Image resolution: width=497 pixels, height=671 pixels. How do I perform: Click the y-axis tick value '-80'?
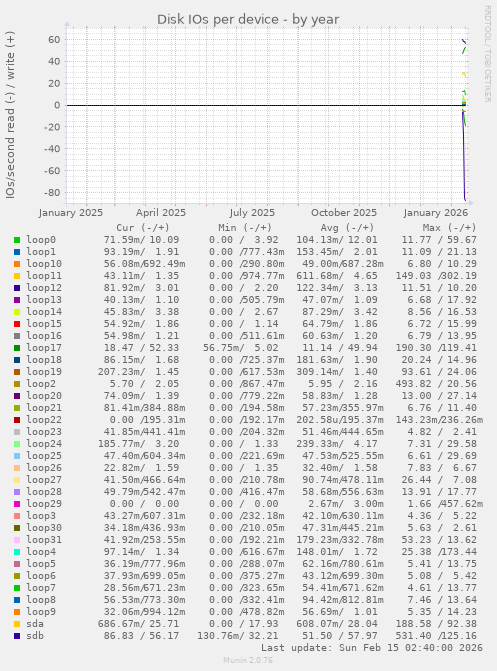coord(52,193)
